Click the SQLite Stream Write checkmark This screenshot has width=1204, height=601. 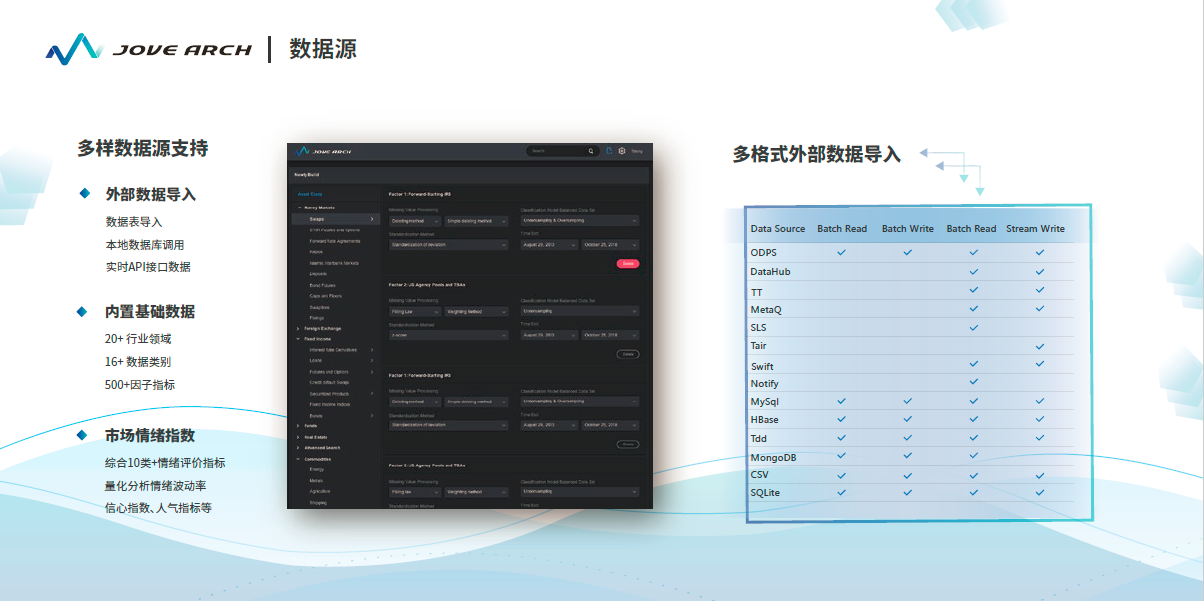pos(1039,492)
